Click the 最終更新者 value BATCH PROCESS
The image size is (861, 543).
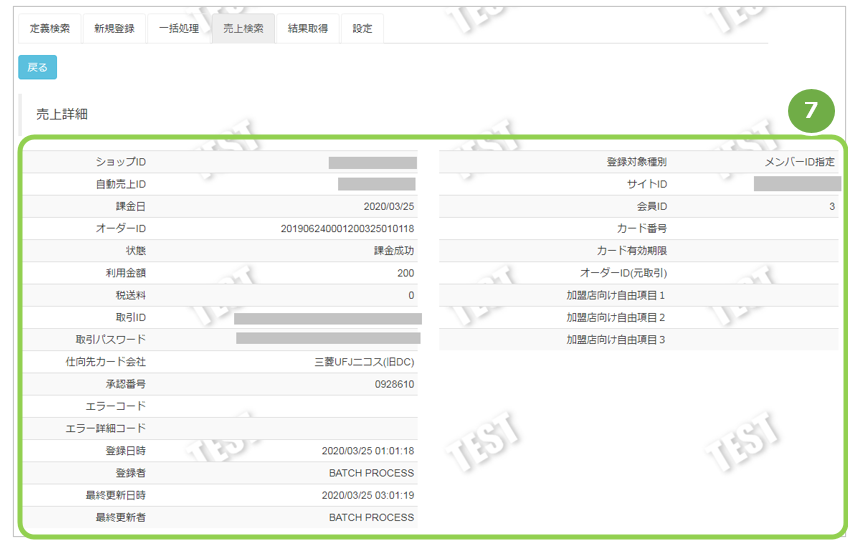click(x=372, y=517)
